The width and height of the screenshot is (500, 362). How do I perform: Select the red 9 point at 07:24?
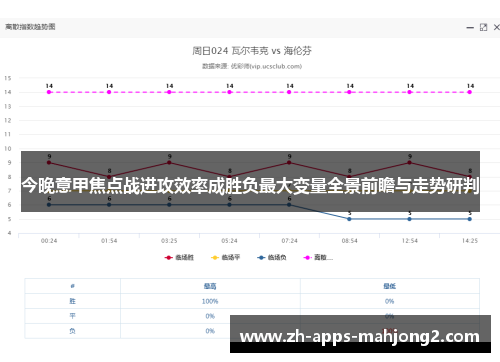click(289, 163)
